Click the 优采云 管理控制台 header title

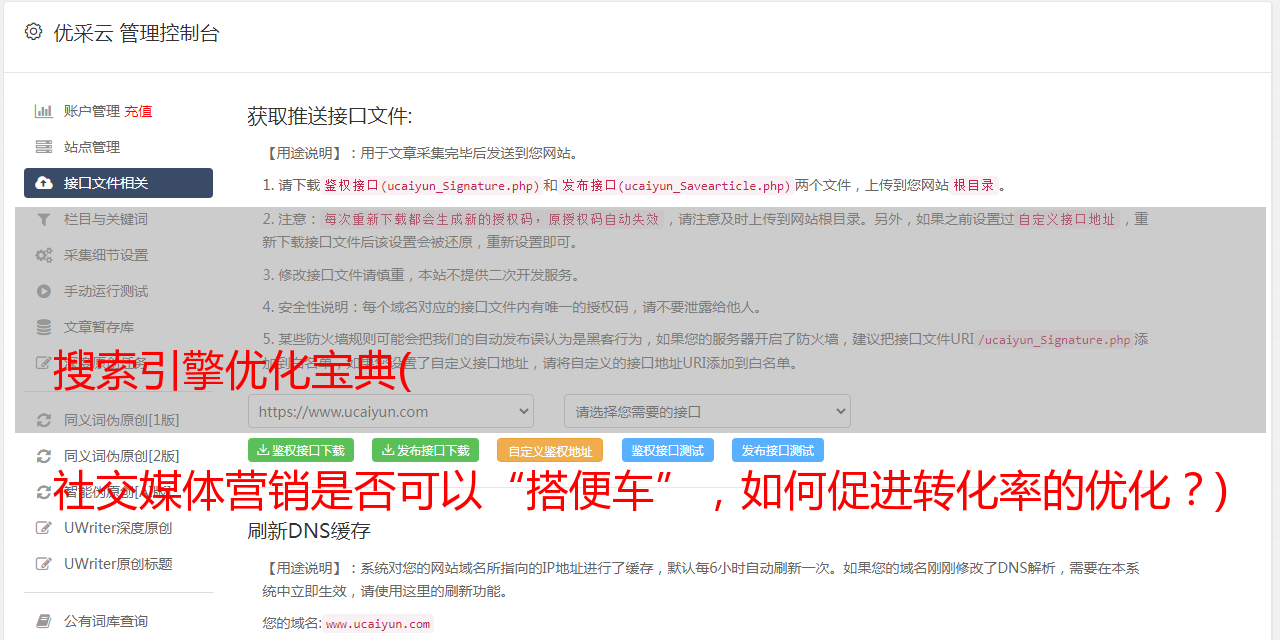(x=136, y=33)
